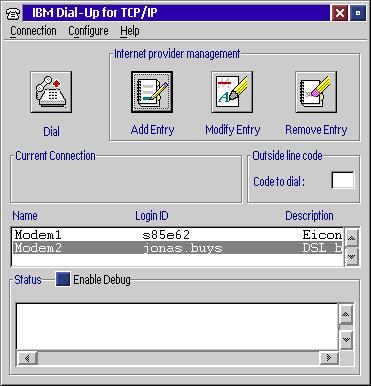Click provider list scroll up arrow

coord(352,238)
